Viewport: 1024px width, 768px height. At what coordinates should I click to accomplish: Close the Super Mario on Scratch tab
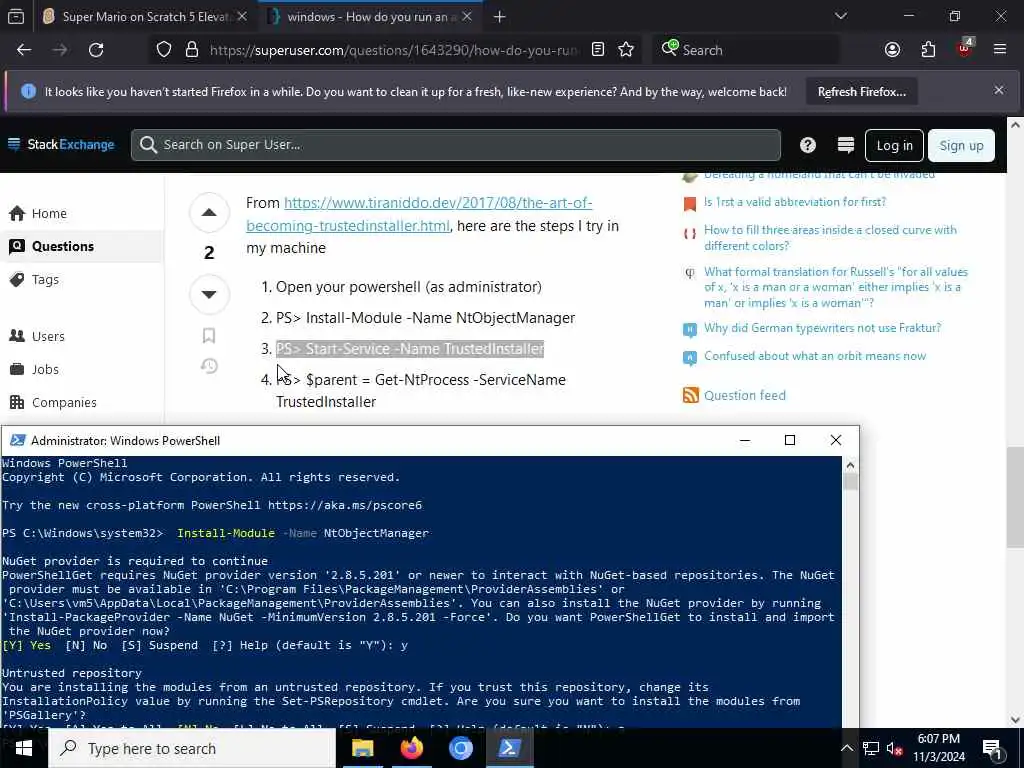coord(242,17)
